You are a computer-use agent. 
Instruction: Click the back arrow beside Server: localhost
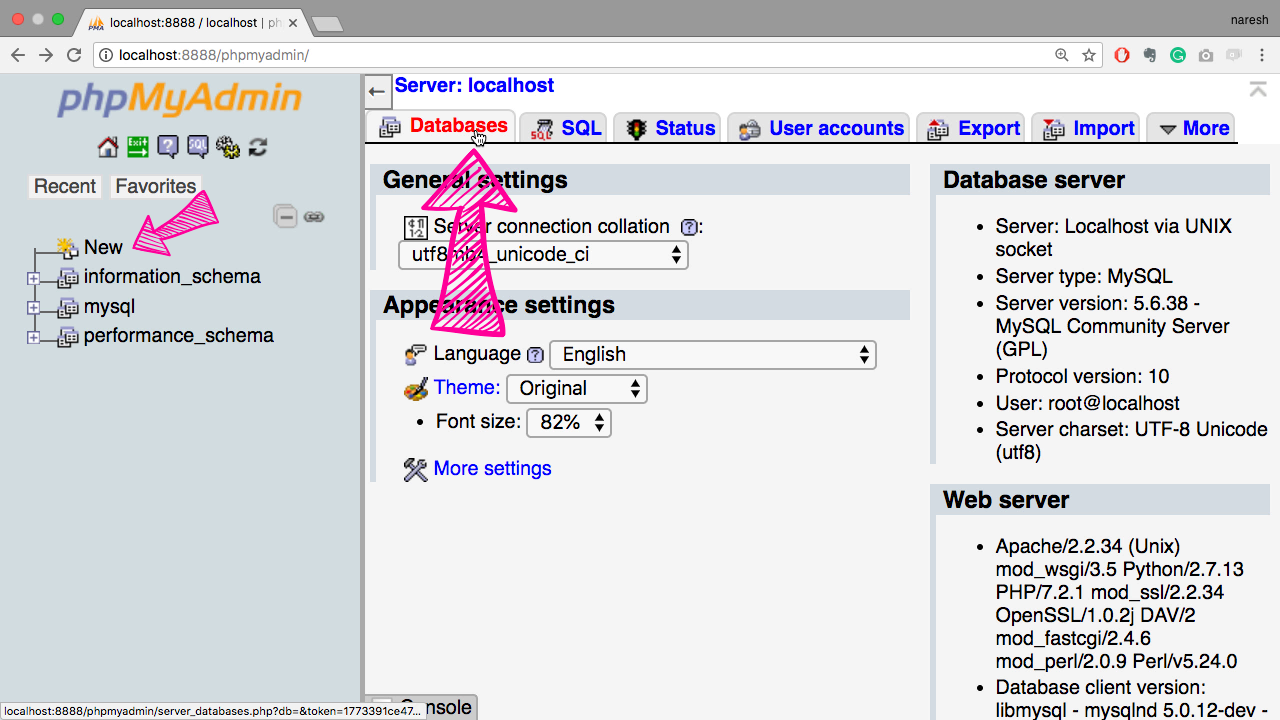(x=377, y=91)
